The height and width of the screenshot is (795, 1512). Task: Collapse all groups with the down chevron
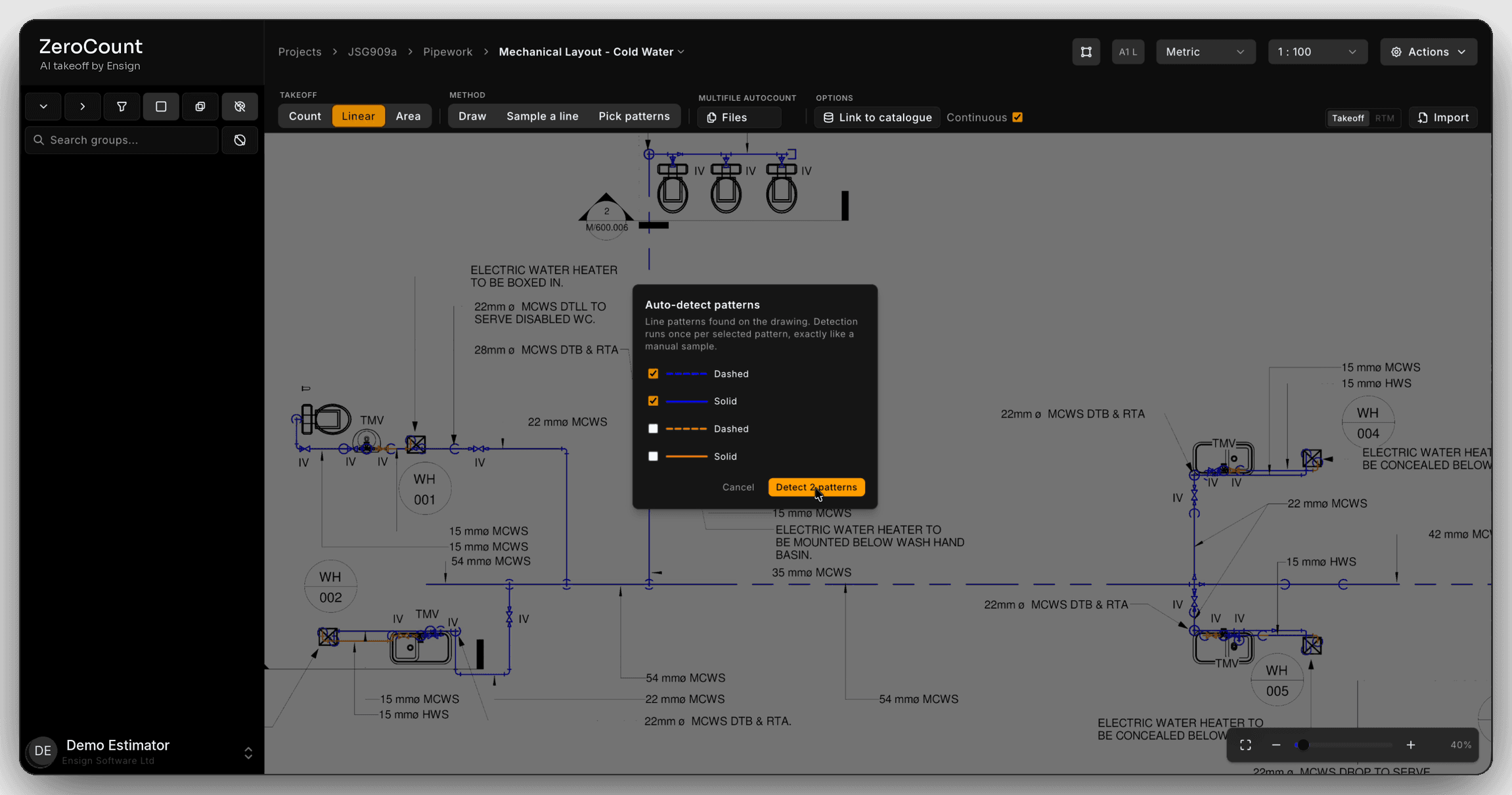tap(43, 106)
